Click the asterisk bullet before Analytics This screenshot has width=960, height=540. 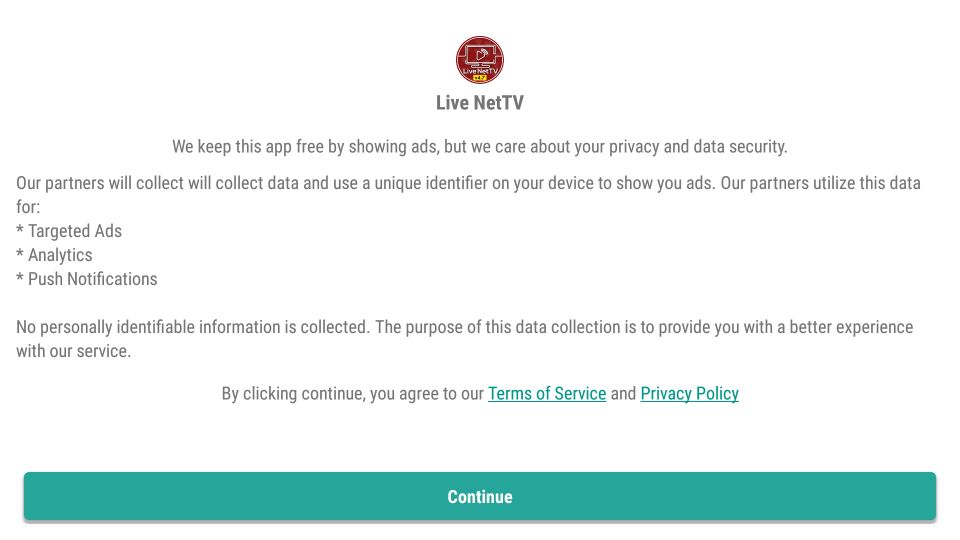[x=20, y=253]
